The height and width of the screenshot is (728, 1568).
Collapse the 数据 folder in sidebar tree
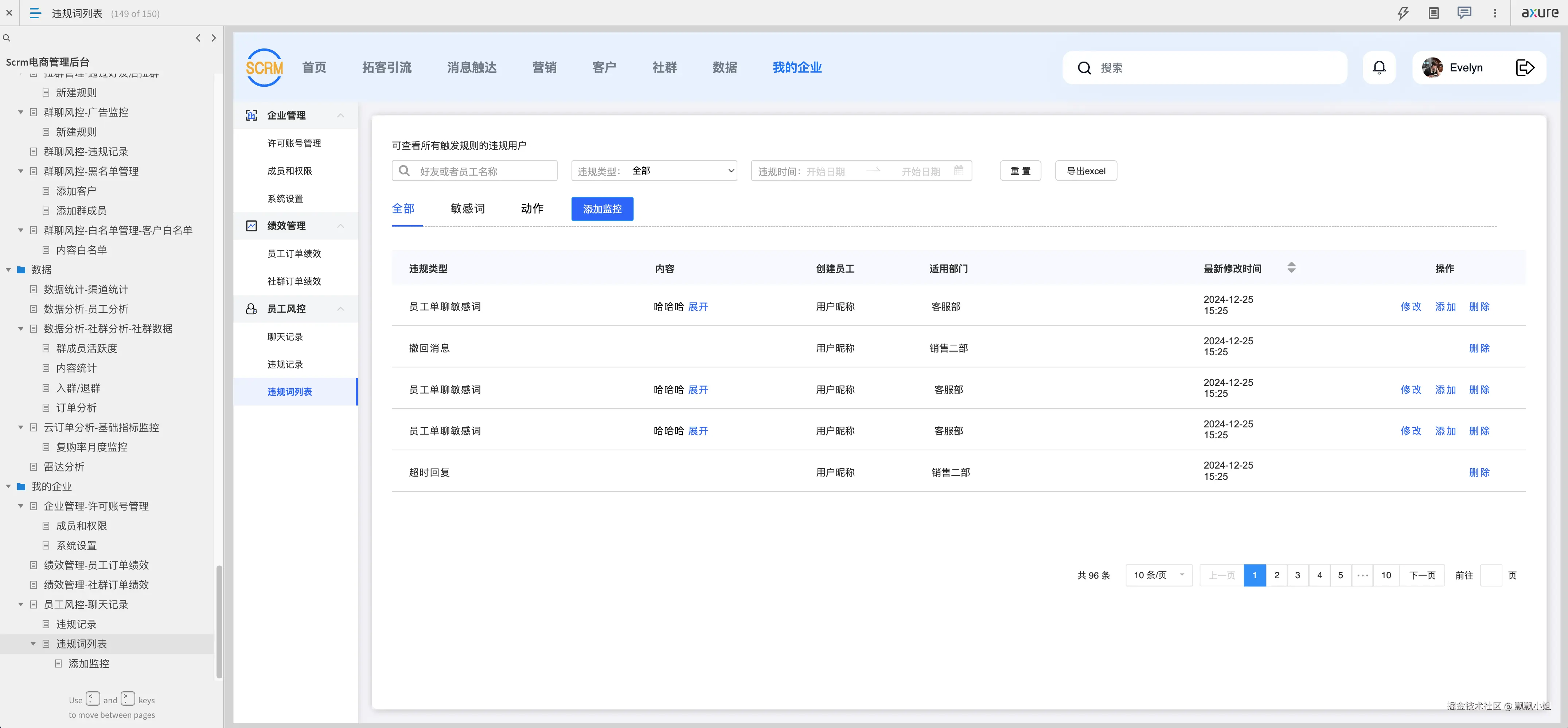8,270
